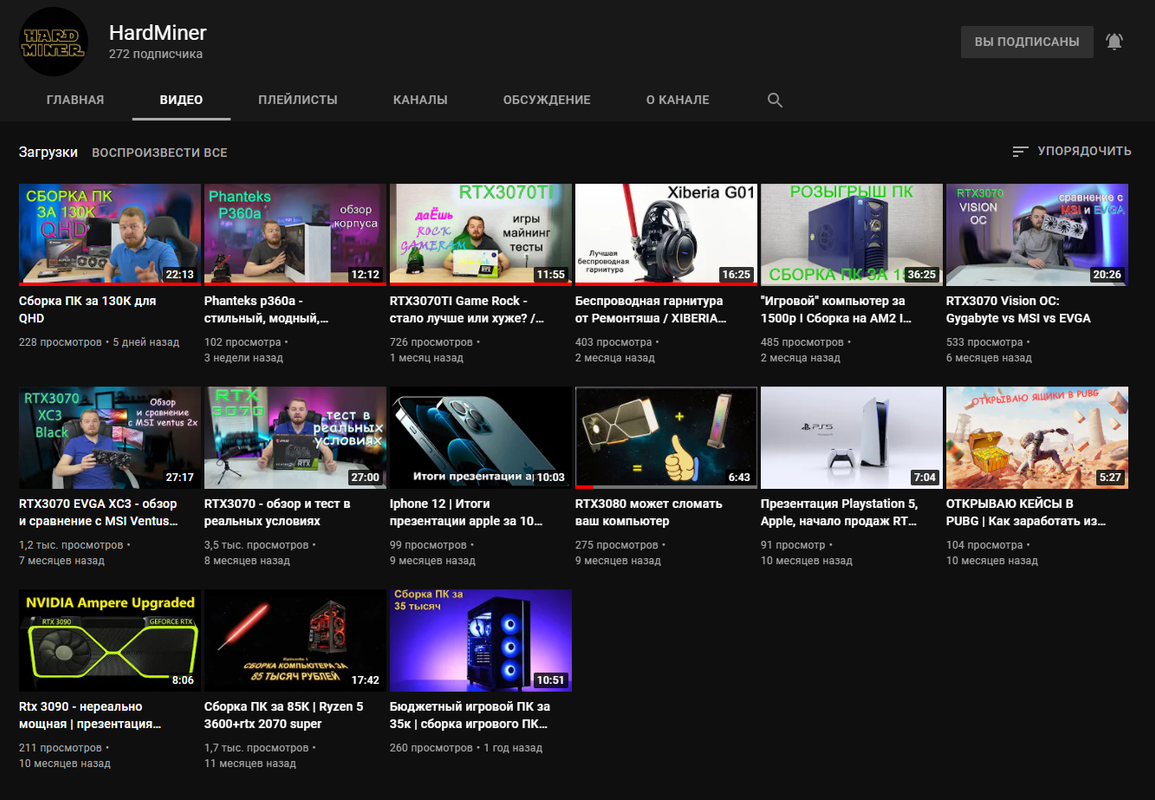Screen dimensions: 1155x800
Task: Open the NVIDIA Ampere Upgraded thumbnail
Action: (x=110, y=640)
